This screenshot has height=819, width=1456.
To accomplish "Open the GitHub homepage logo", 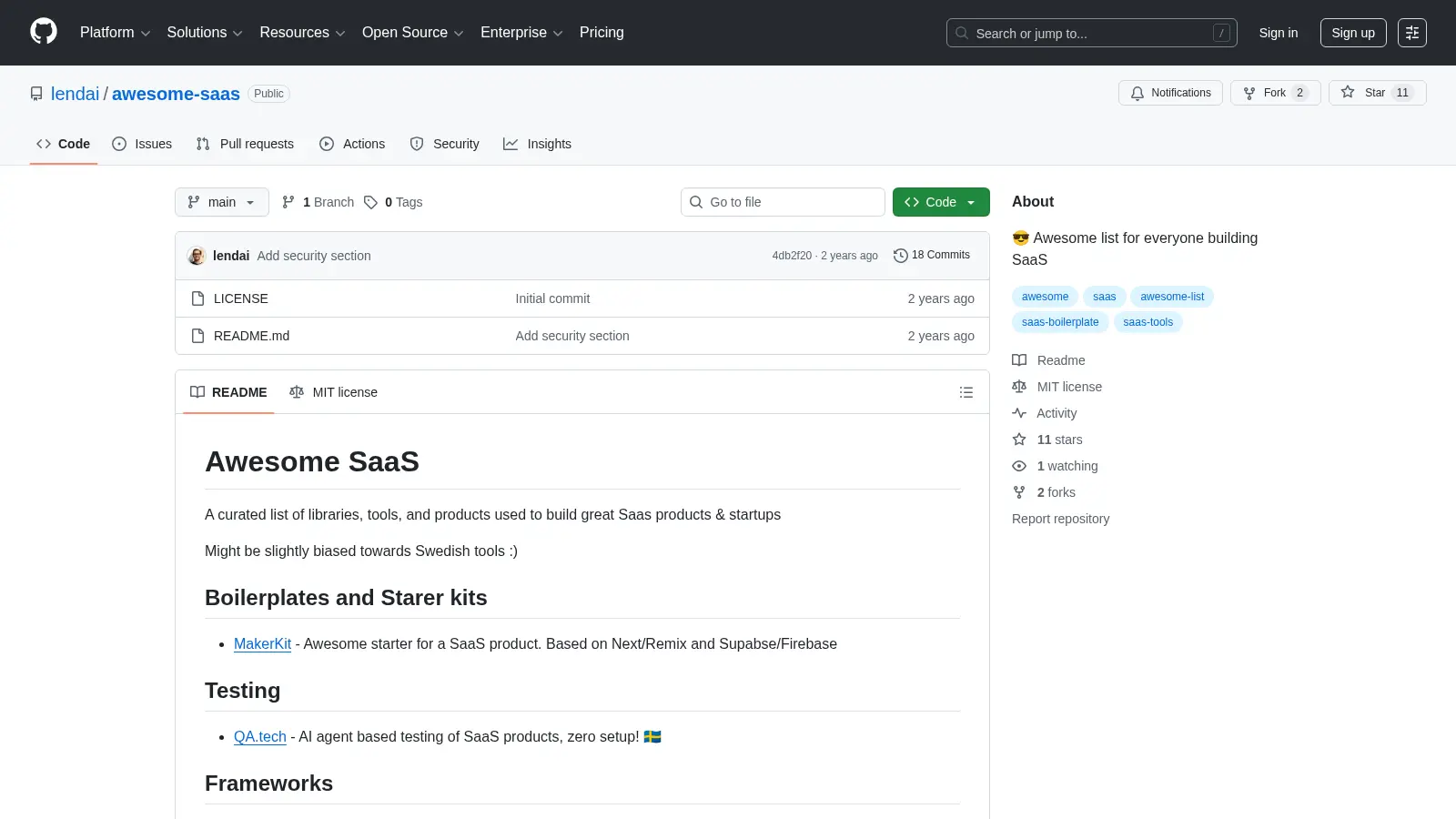I will coord(44,32).
